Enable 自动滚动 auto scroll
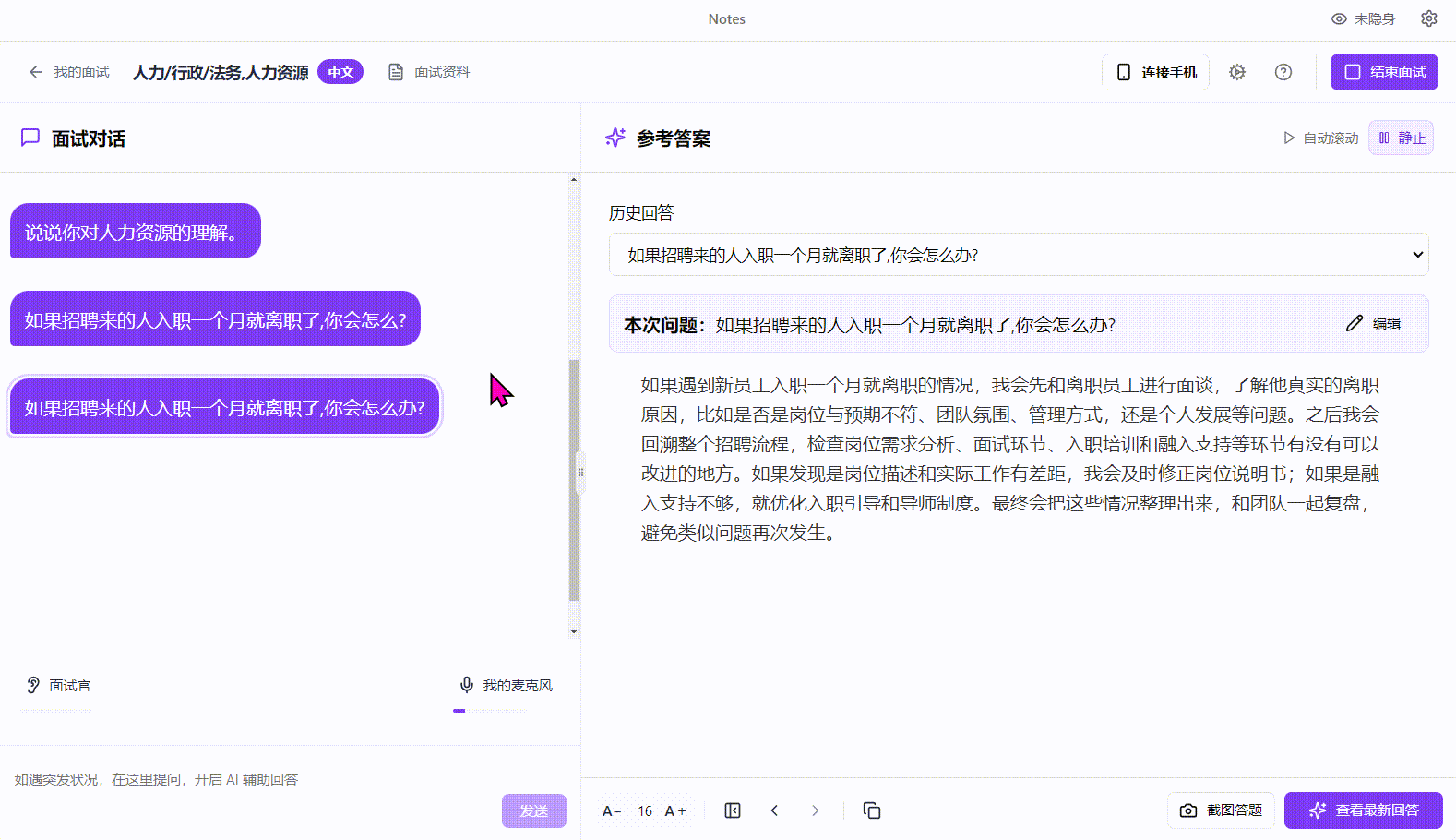 coord(1320,138)
